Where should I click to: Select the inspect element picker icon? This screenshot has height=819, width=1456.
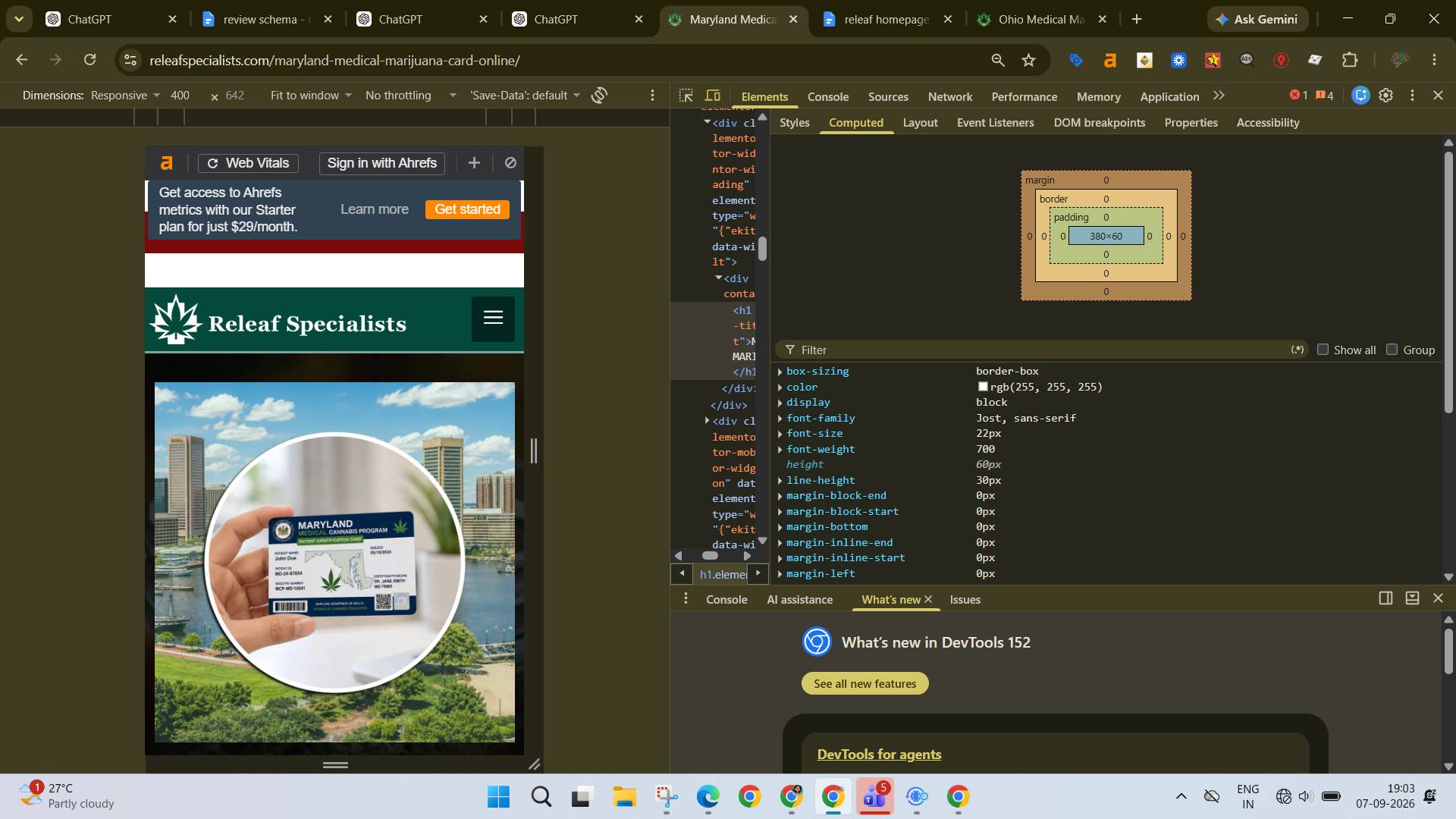click(686, 96)
